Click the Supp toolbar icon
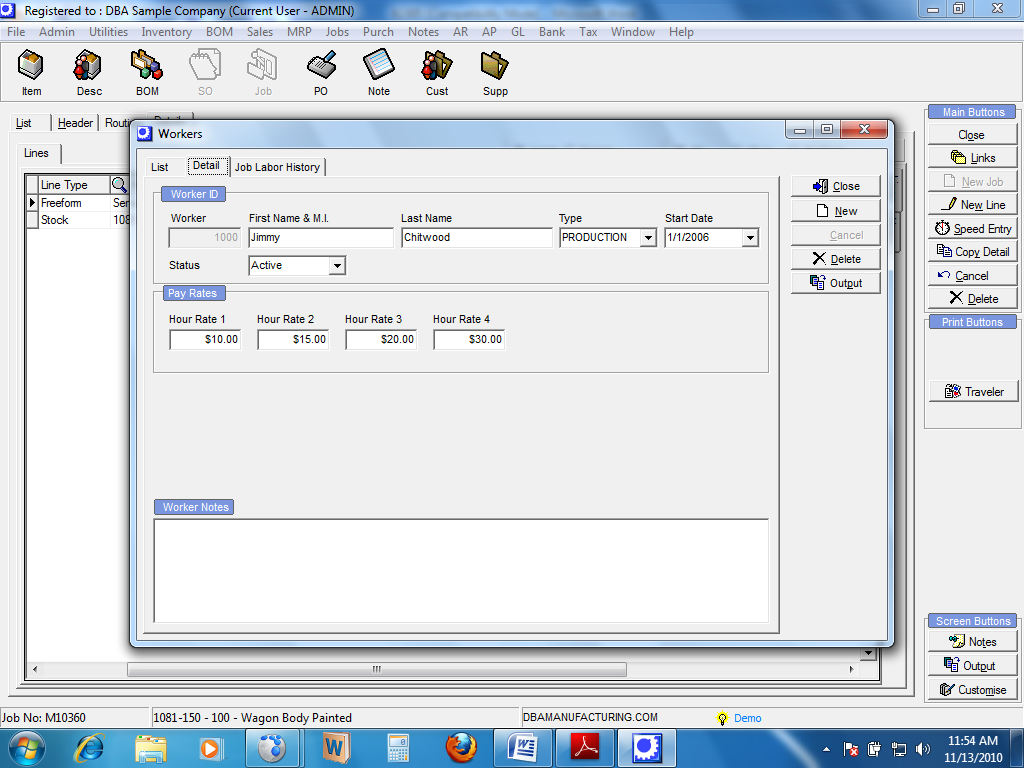Screen dimensions: 1024x768 495,72
